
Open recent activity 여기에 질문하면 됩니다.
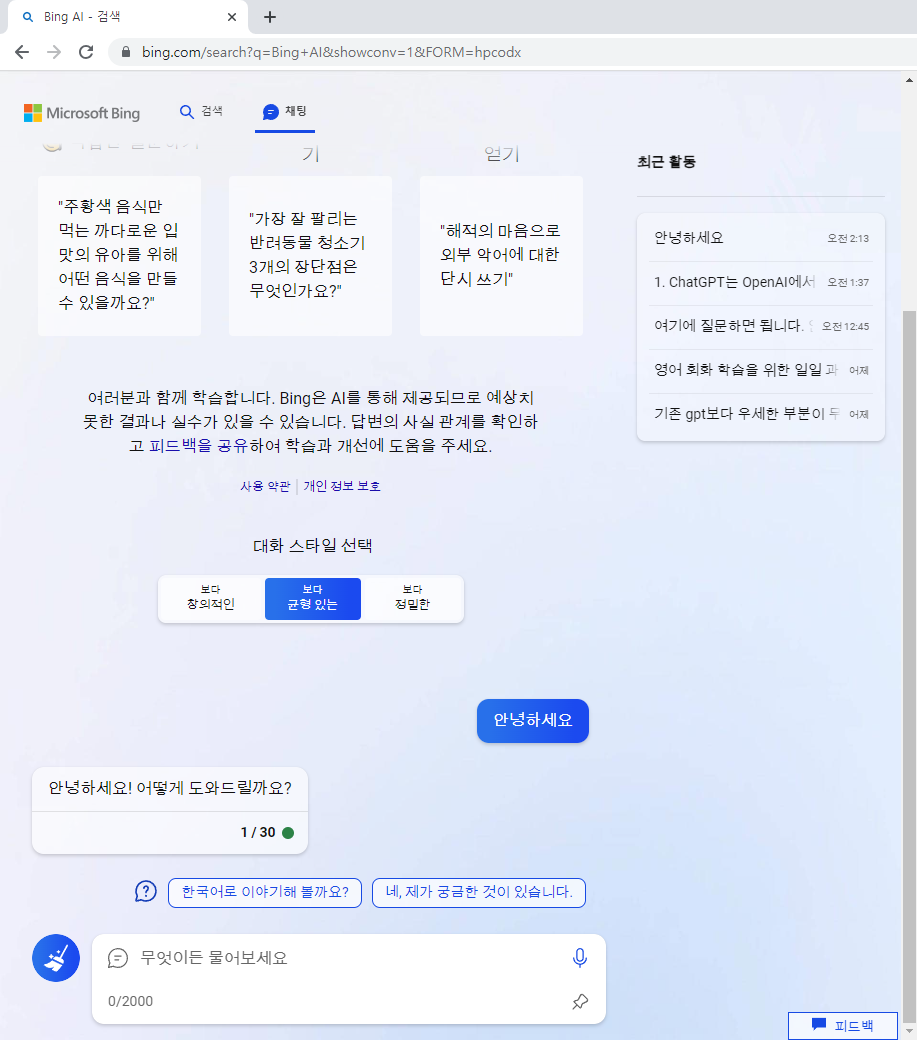click(761, 326)
